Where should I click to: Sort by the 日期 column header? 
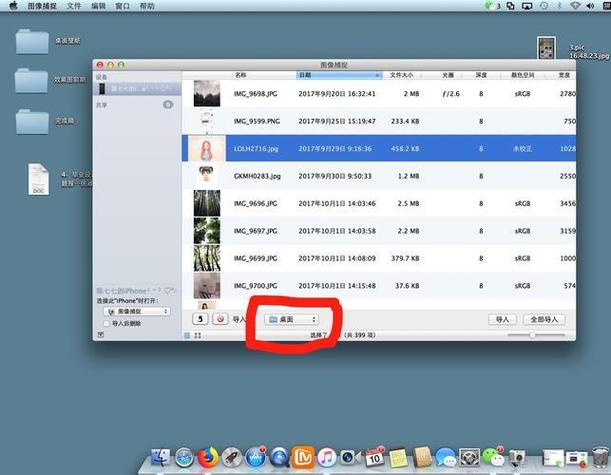pos(338,75)
